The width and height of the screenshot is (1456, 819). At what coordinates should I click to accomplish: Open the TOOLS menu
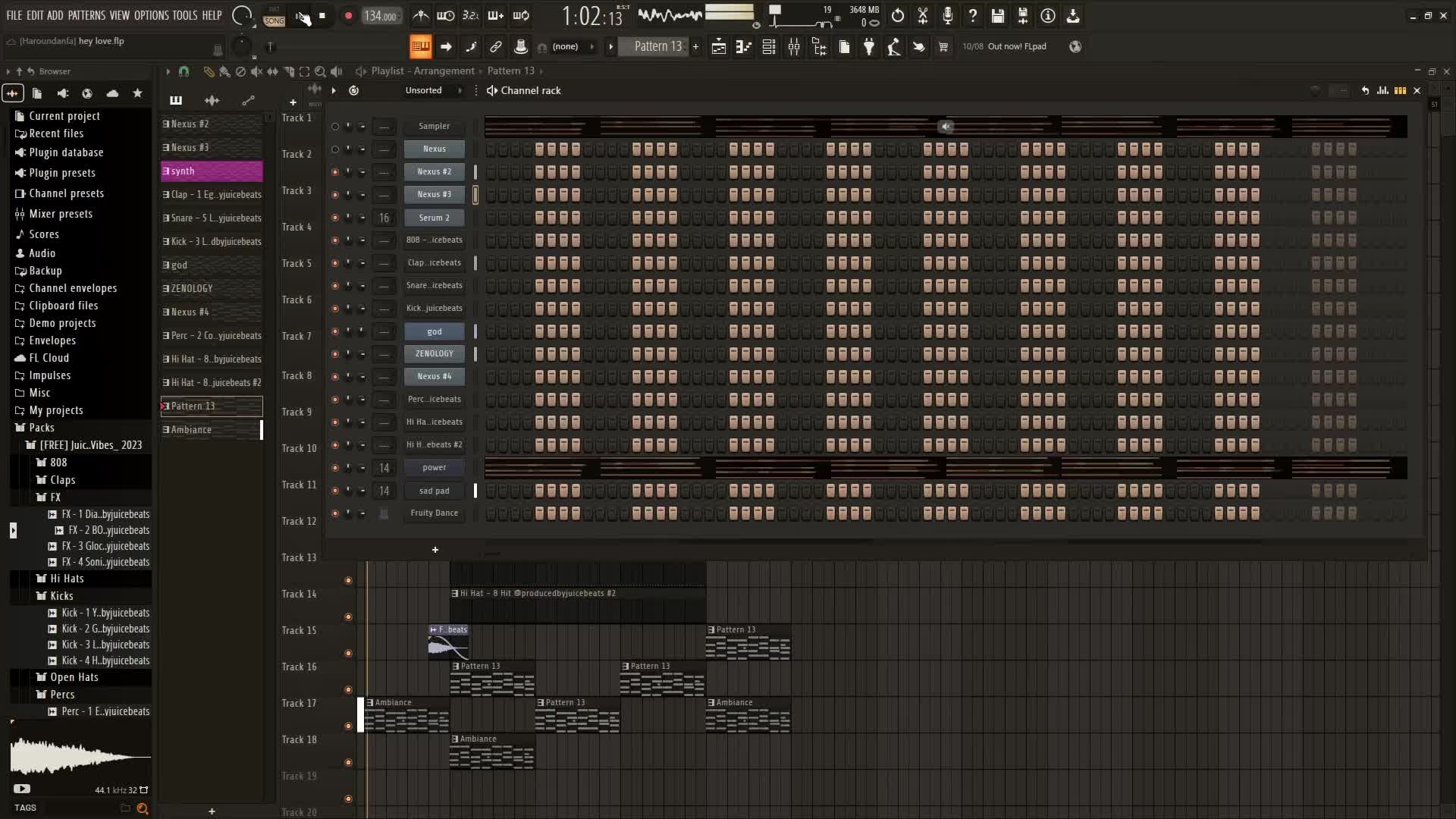coord(184,15)
